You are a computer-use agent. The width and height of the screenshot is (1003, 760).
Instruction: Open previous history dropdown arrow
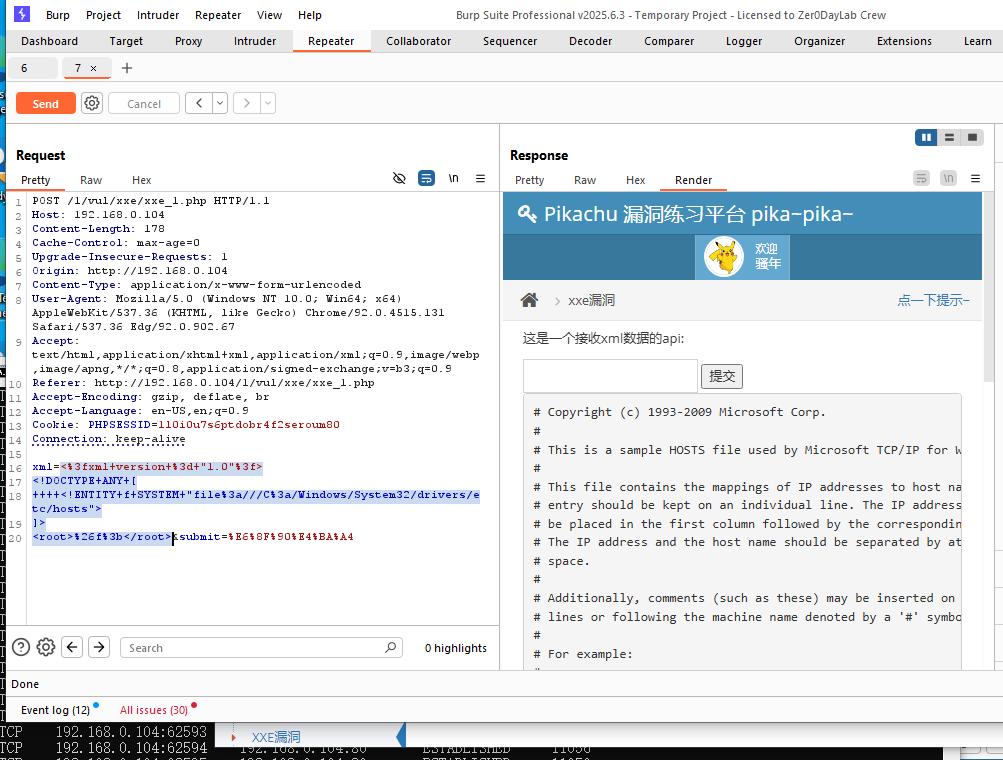point(220,103)
